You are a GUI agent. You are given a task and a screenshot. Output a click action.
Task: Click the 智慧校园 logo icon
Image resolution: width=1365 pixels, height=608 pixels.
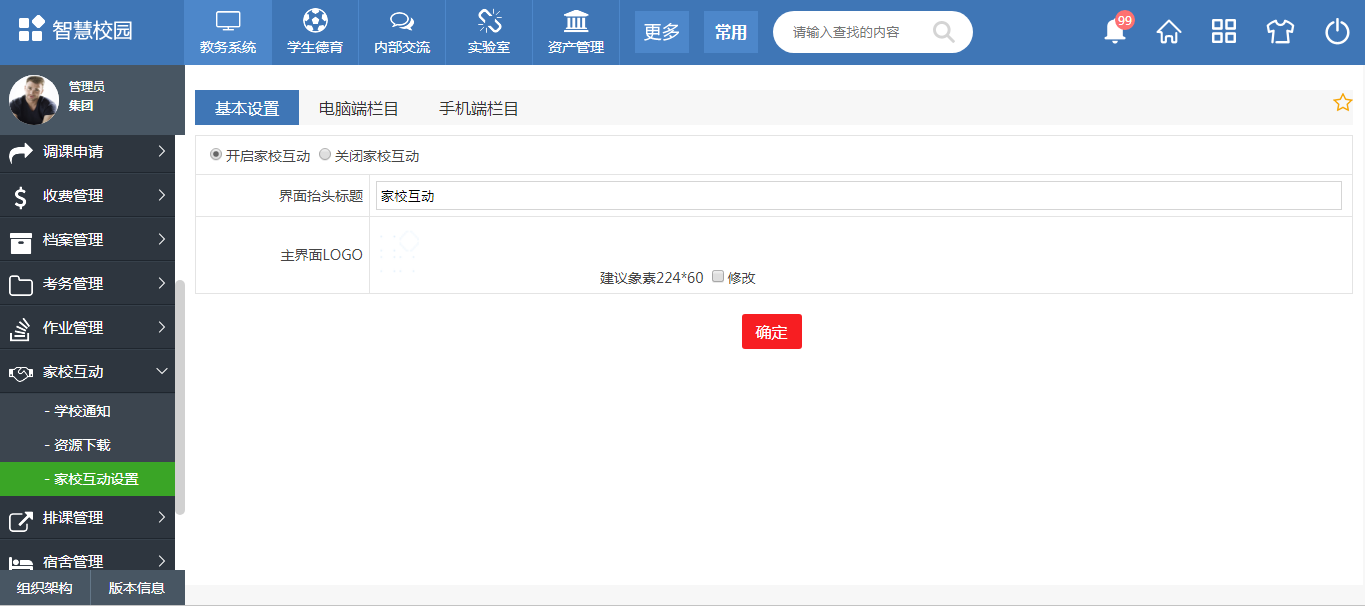pyautogui.click(x=31, y=29)
